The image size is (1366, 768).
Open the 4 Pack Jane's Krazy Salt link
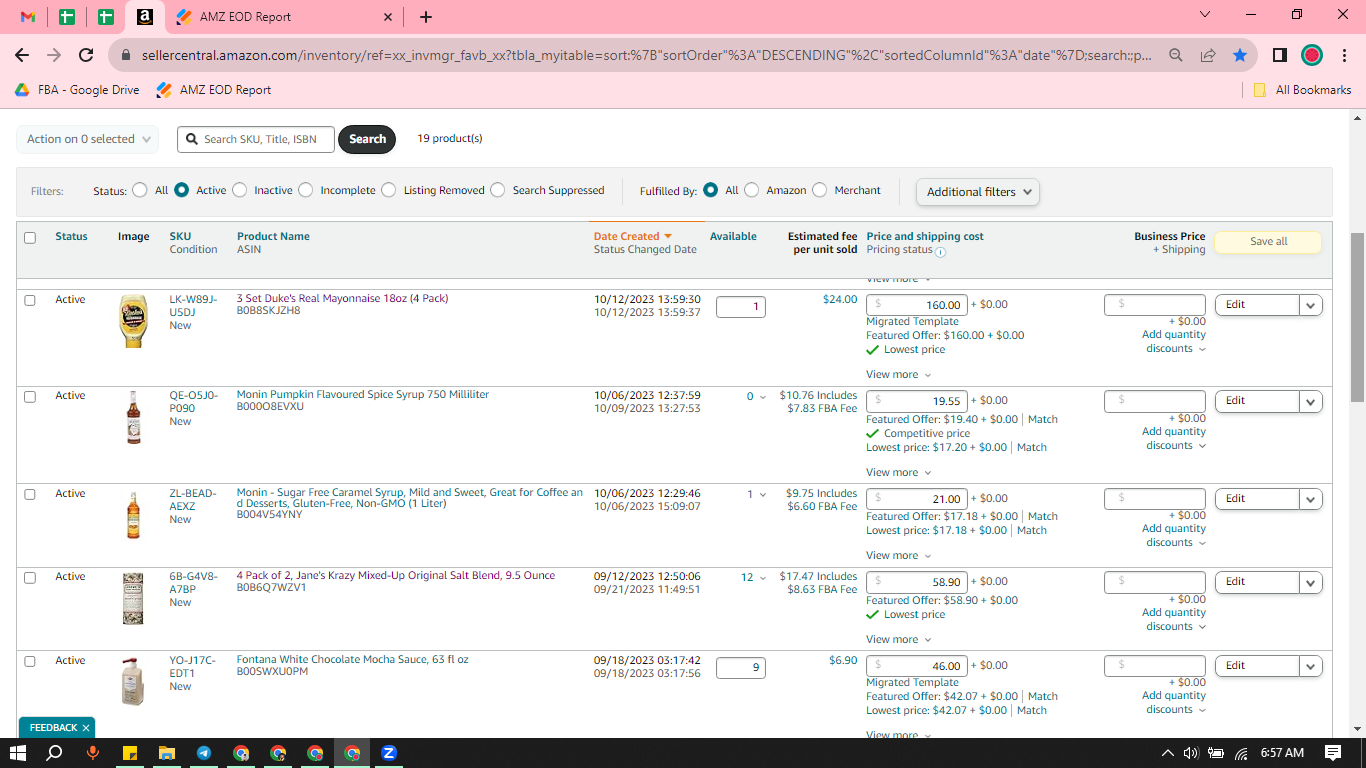pos(396,576)
